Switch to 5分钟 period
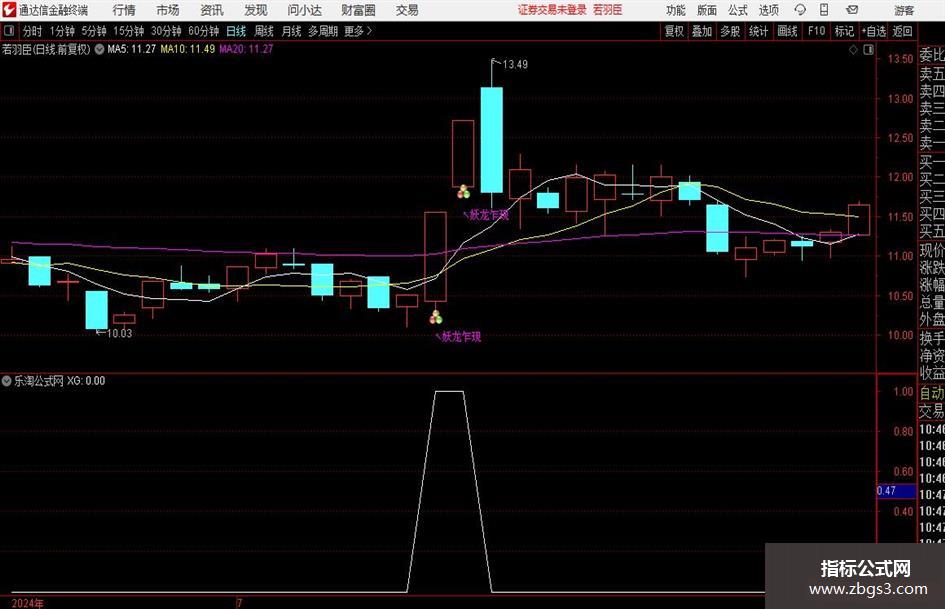This screenshot has width=945, height=609. (x=94, y=31)
